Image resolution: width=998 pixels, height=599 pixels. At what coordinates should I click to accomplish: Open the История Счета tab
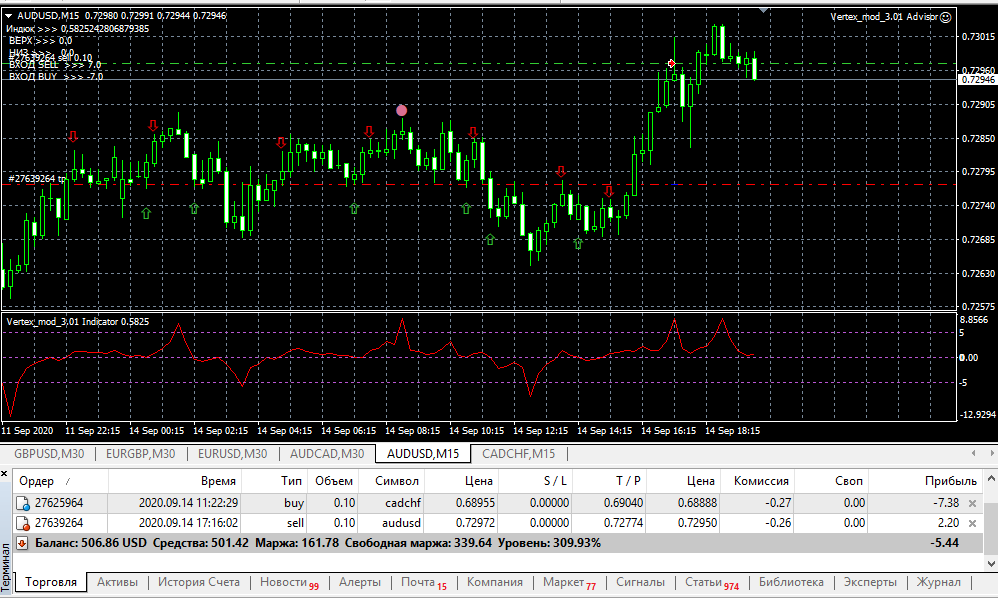[x=197, y=582]
